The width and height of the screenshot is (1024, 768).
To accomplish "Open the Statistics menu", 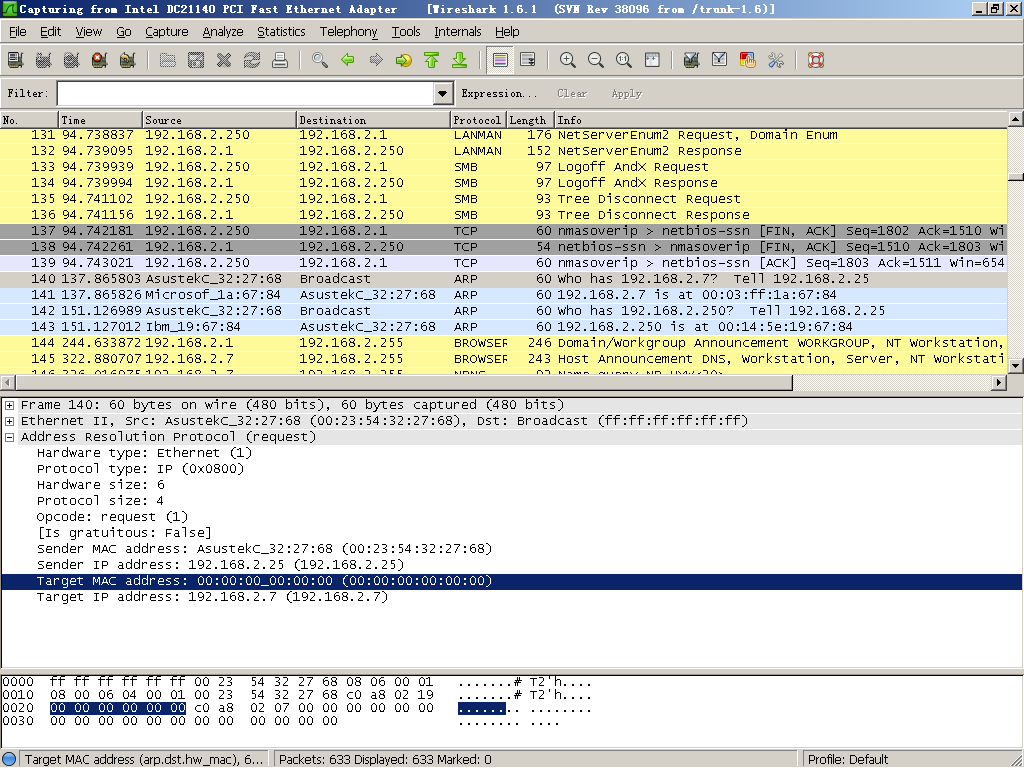I will [x=281, y=32].
